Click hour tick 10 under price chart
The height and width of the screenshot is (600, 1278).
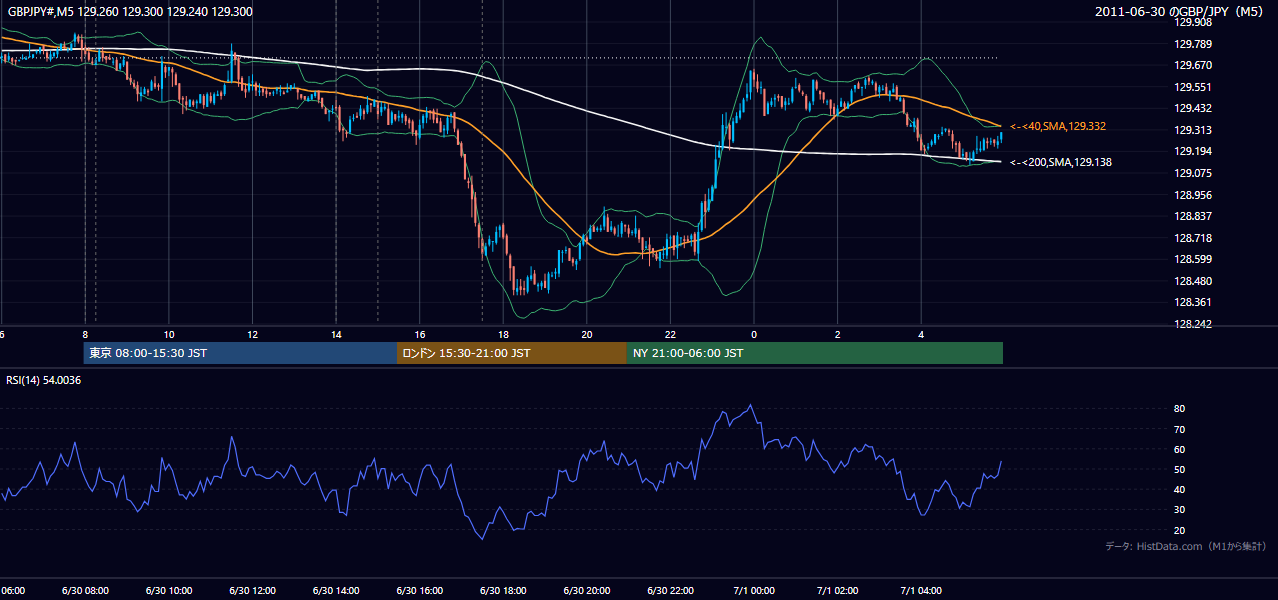pos(169,334)
